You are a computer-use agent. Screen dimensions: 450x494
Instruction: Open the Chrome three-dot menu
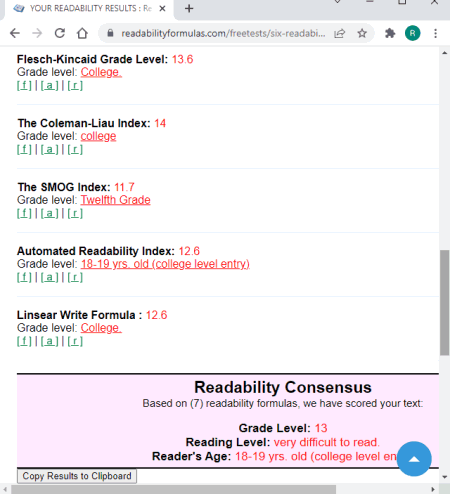tap(435, 33)
